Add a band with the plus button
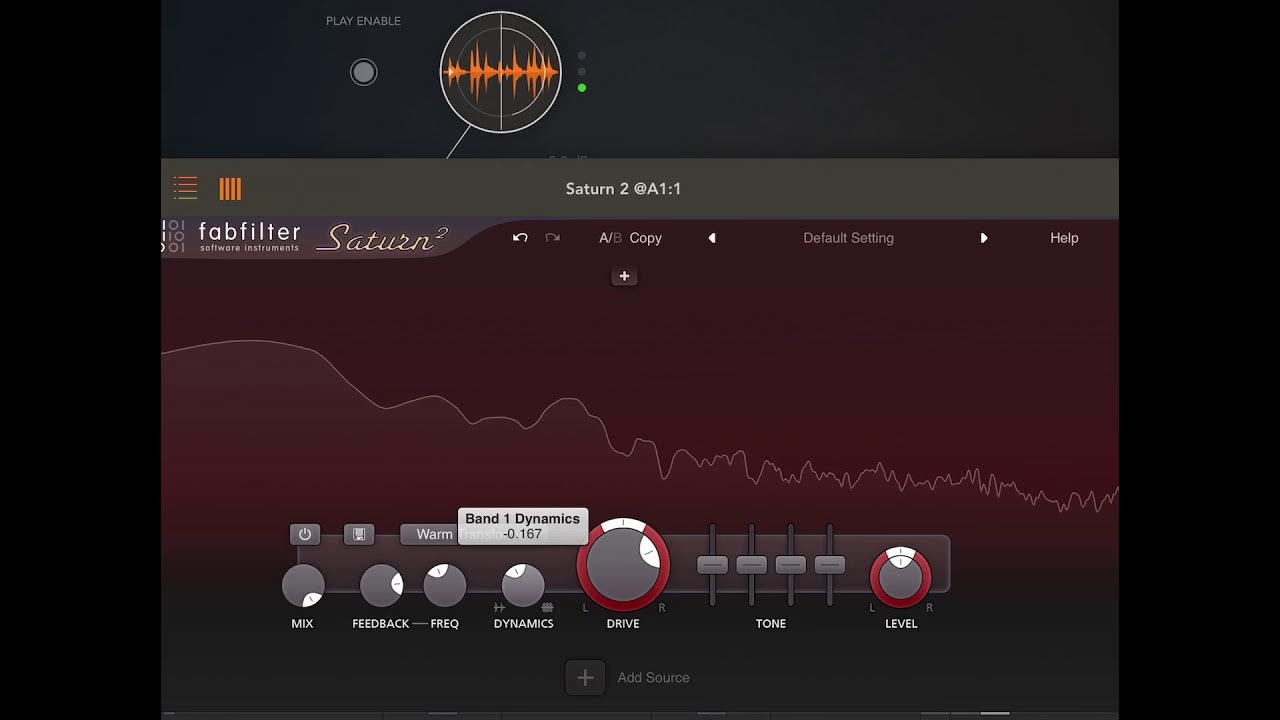1280x720 pixels. tap(624, 276)
